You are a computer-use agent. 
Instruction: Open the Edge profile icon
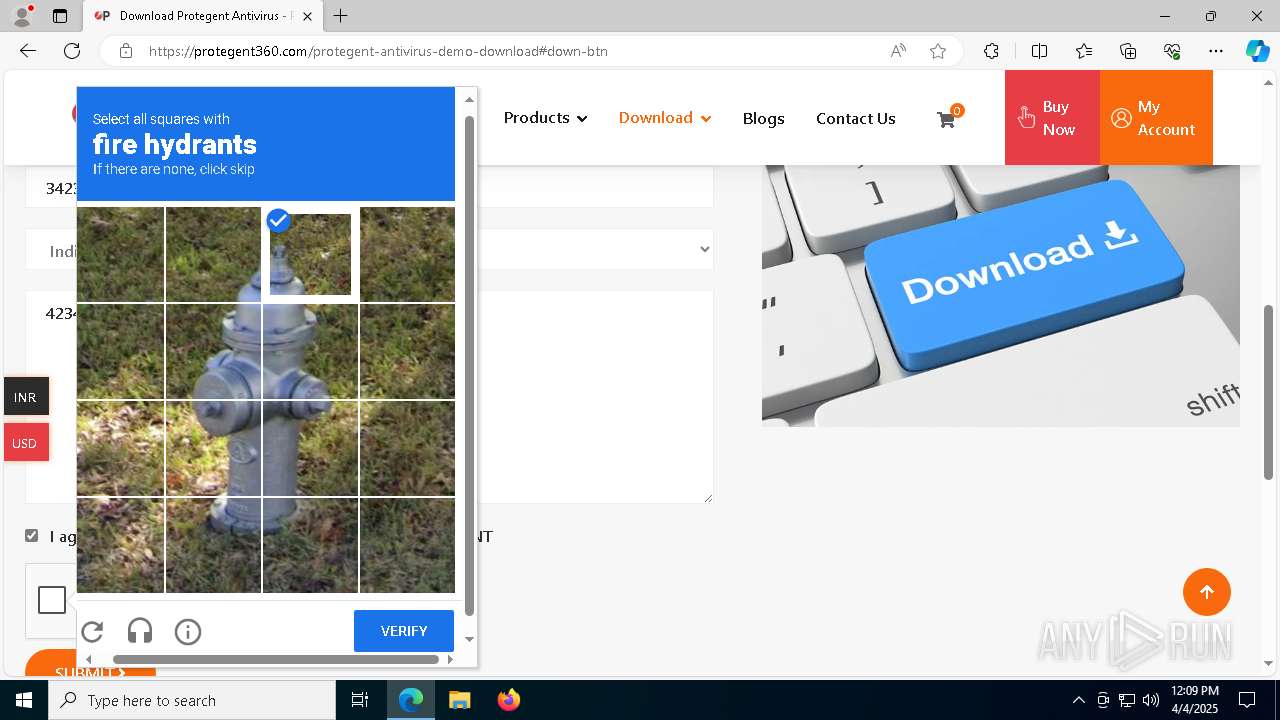pyautogui.click(x=21, y=16)
